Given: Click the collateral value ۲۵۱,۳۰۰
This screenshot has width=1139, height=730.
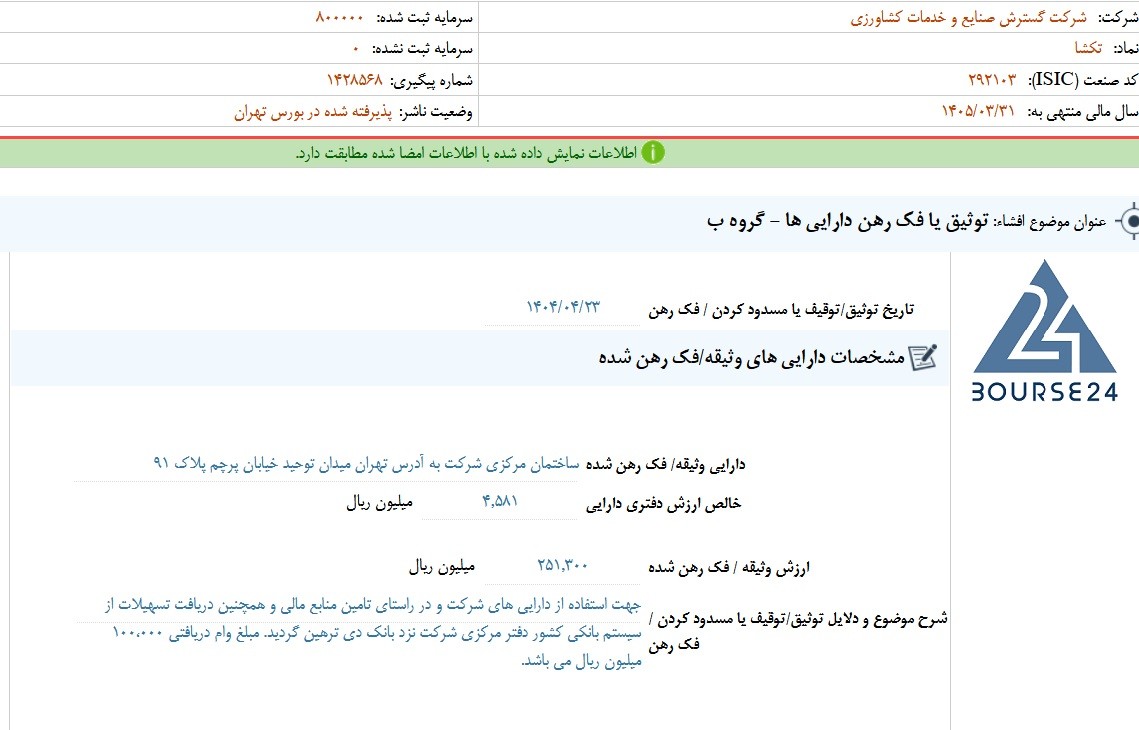Looking at the screenshot, I should click(563, 565).
